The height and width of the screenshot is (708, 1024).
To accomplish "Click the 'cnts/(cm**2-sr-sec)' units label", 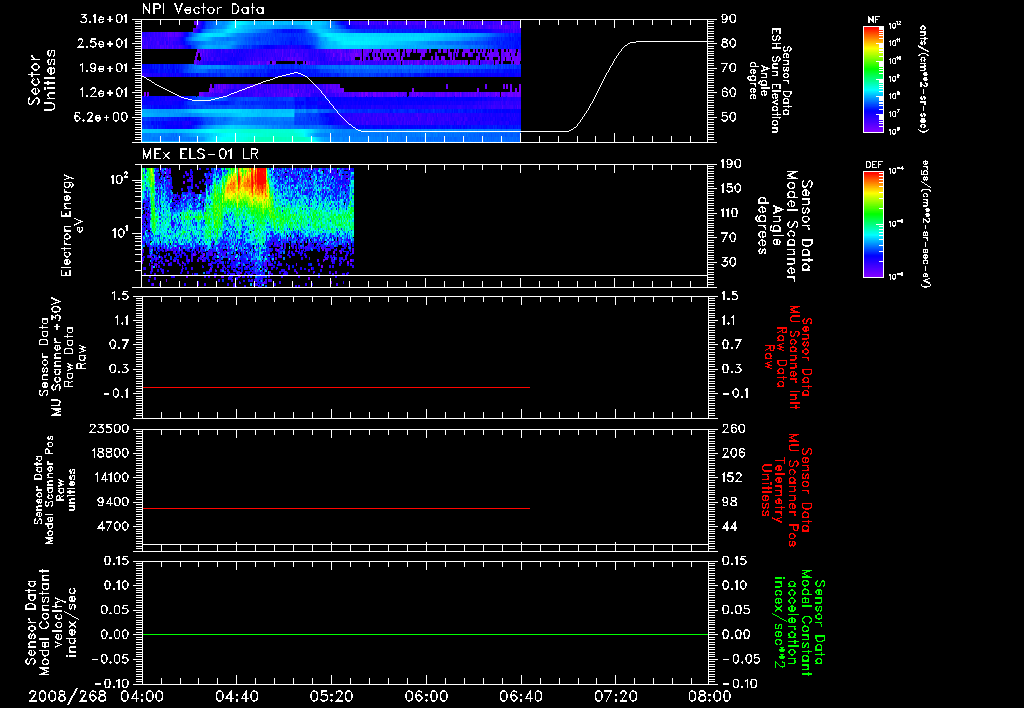I will point(923,79).
